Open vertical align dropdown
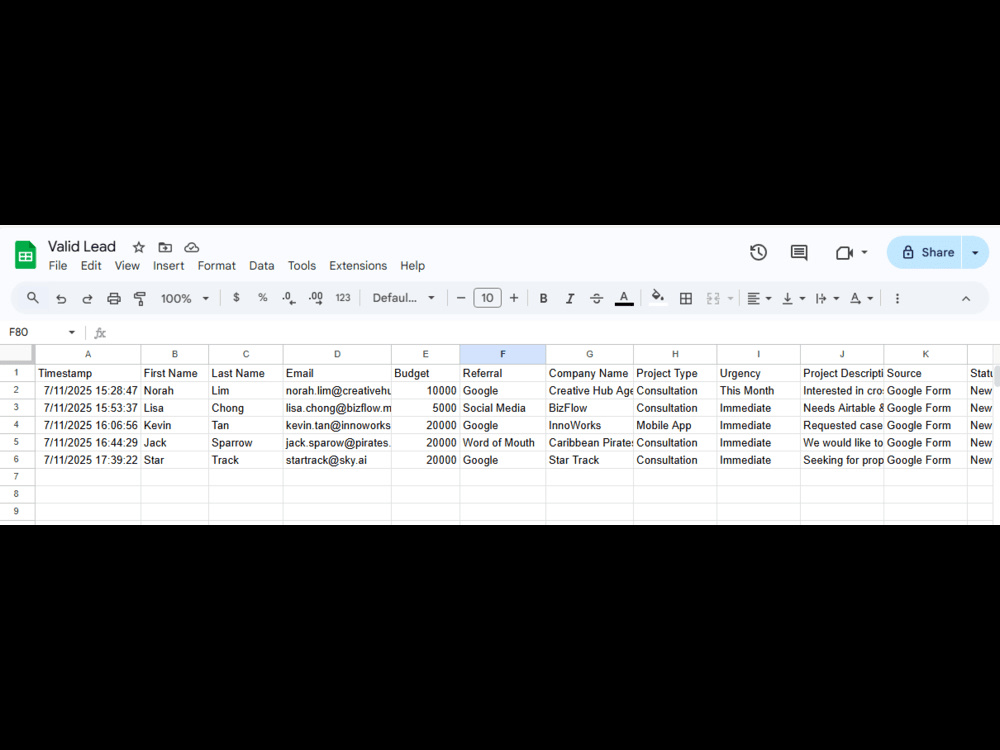1000x750 pixels. pyautogui.click(x=793, y=298)
